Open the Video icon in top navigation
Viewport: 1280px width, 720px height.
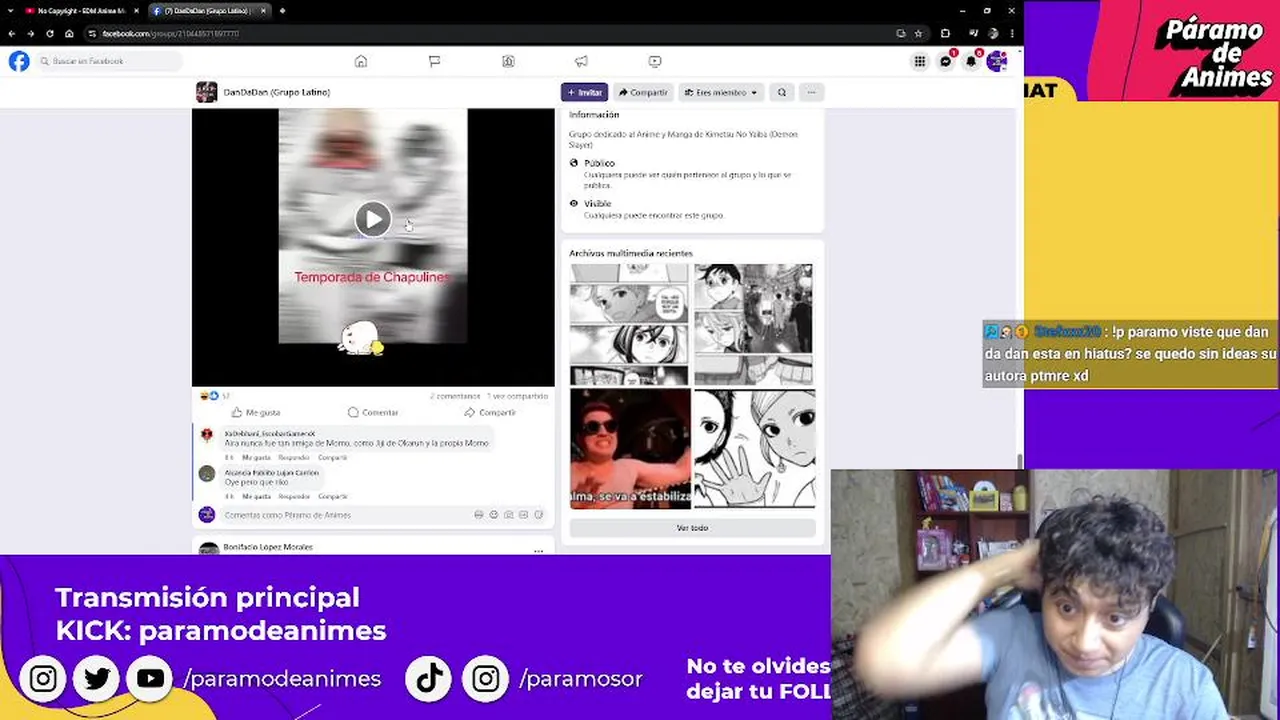(x=655, y=61)
